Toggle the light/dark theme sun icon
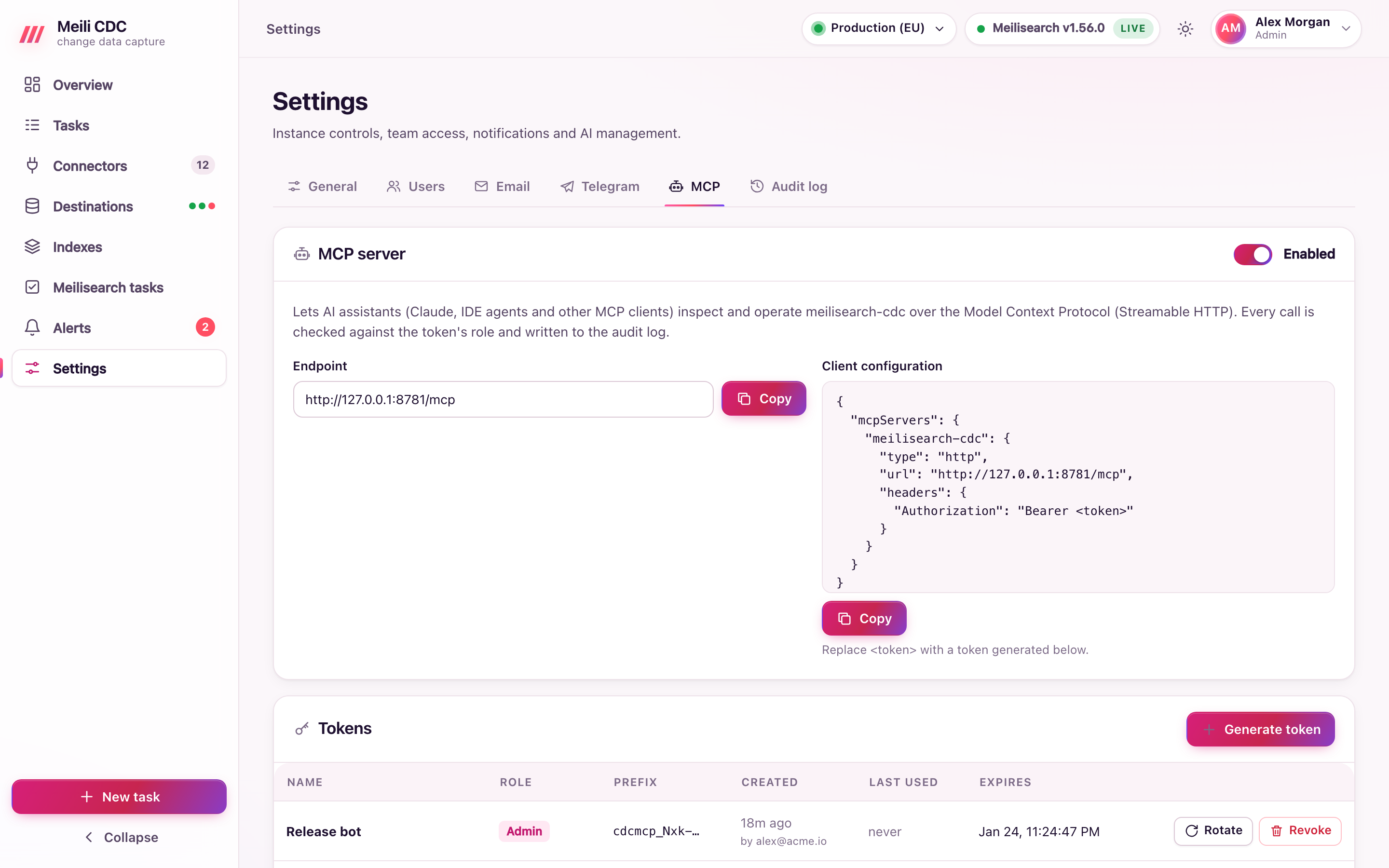Screen dimensions: 1389x868 point(1185,29)
